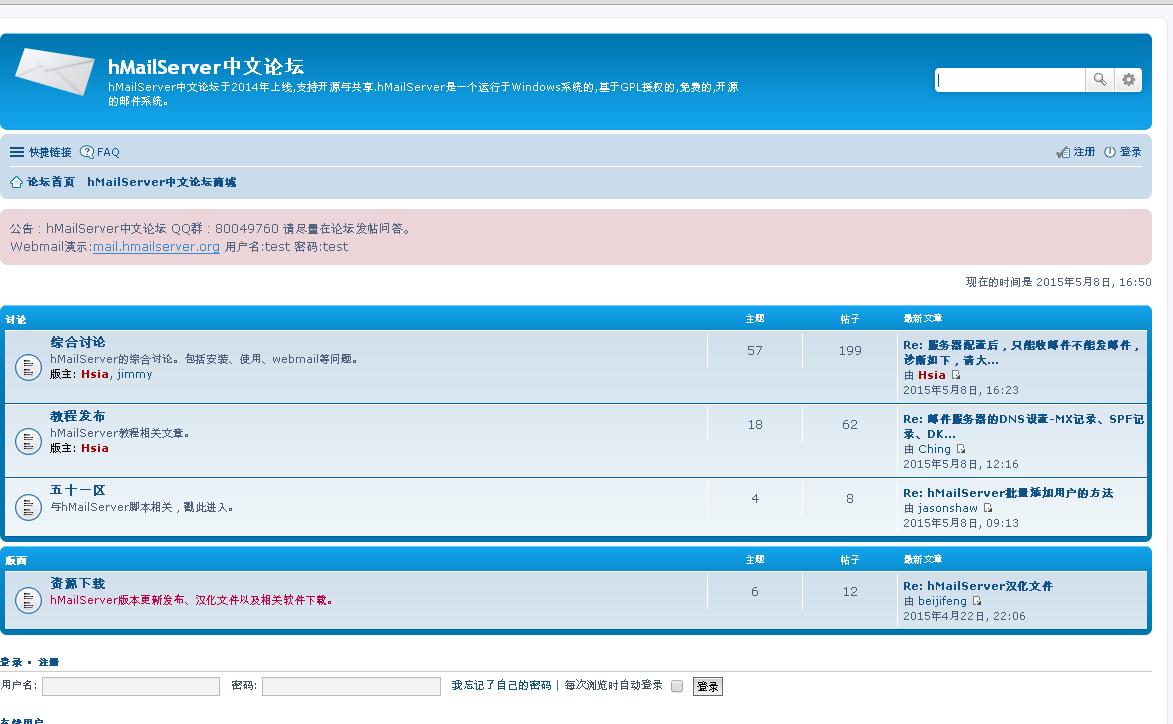Open the 综合讨论 forum
1173x724 pixels.
click(78, 342)
